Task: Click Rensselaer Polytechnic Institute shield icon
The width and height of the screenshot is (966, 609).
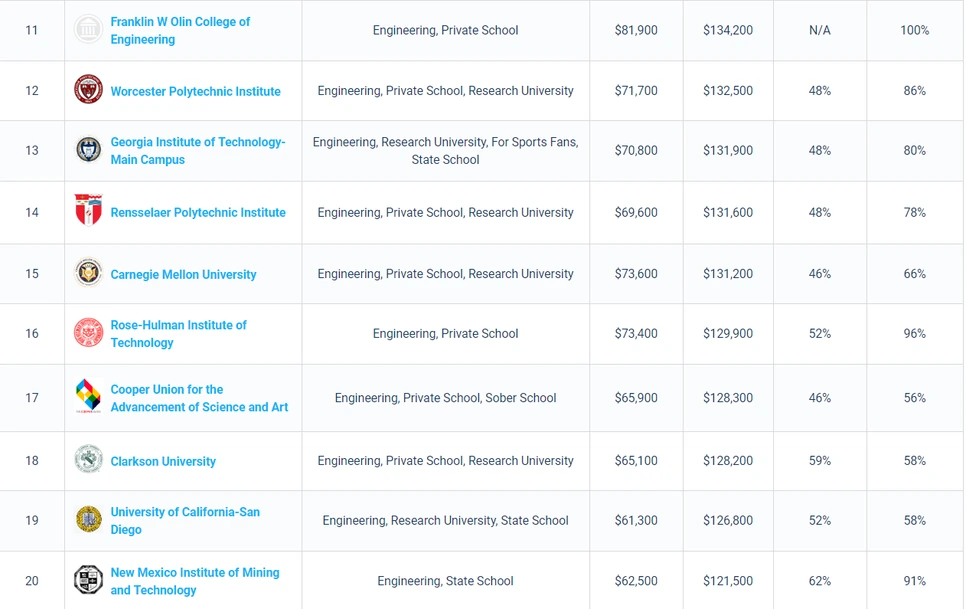Action: coord(88,211)
